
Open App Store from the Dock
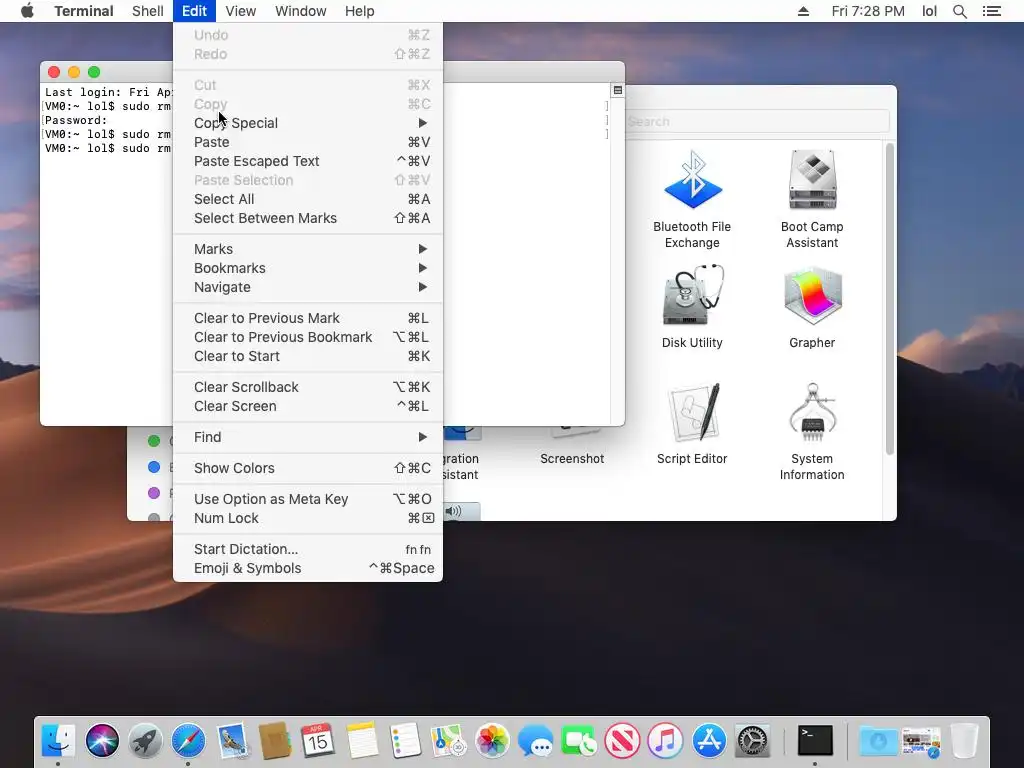[709, 741]
